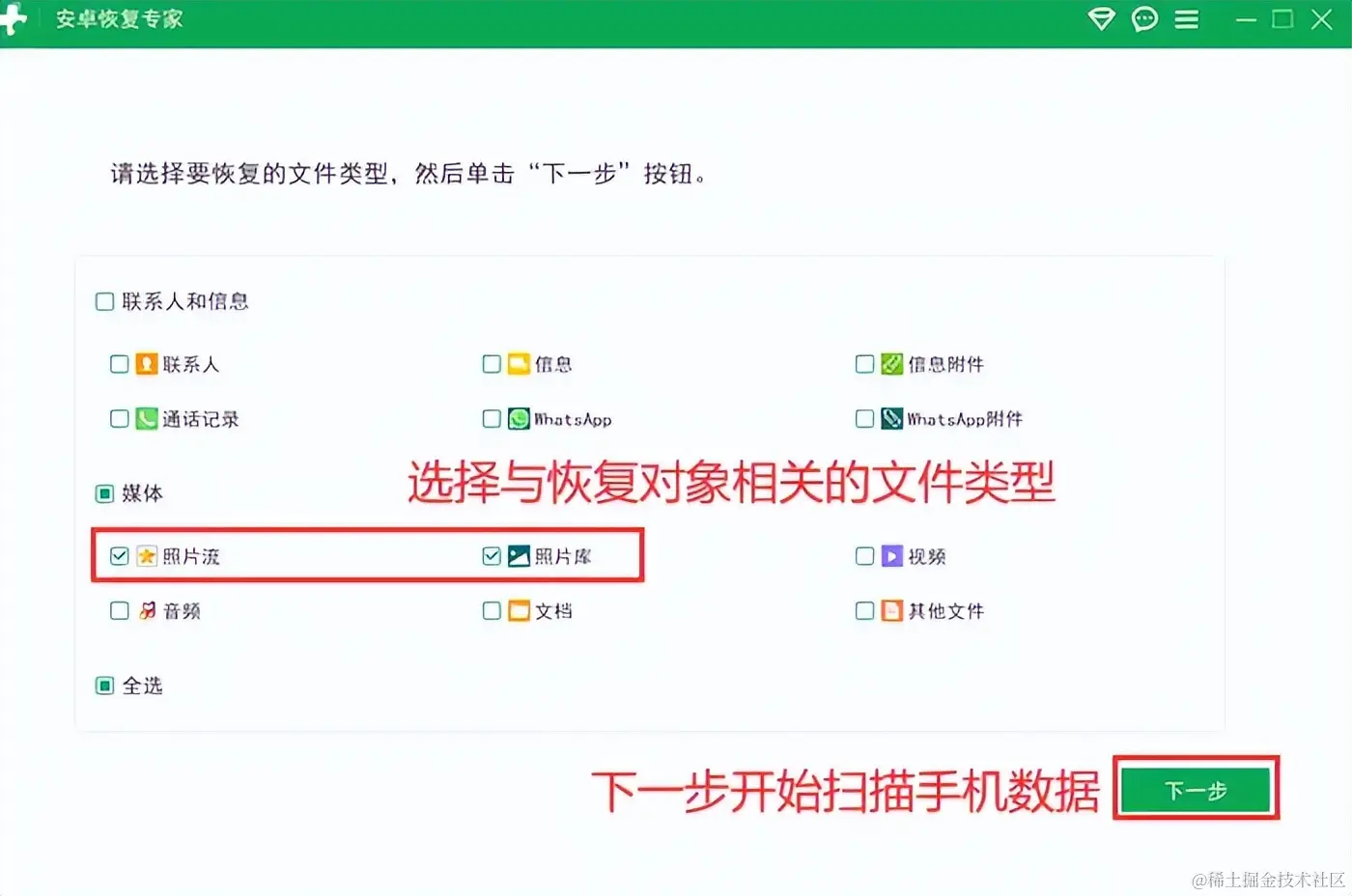This screenshot has height=896, width=1352.
Task: Enable the 视频 checkbox
Action: pos(864,556)
